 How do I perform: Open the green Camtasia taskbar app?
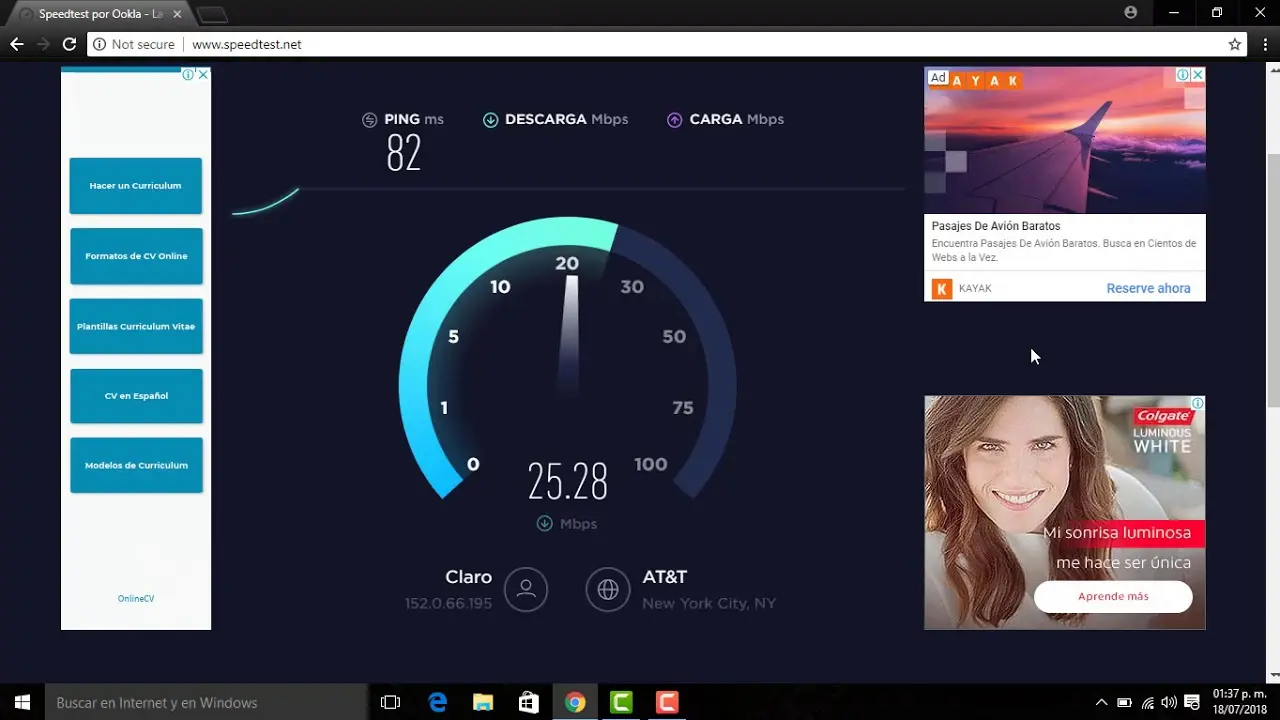pos(621,702)
